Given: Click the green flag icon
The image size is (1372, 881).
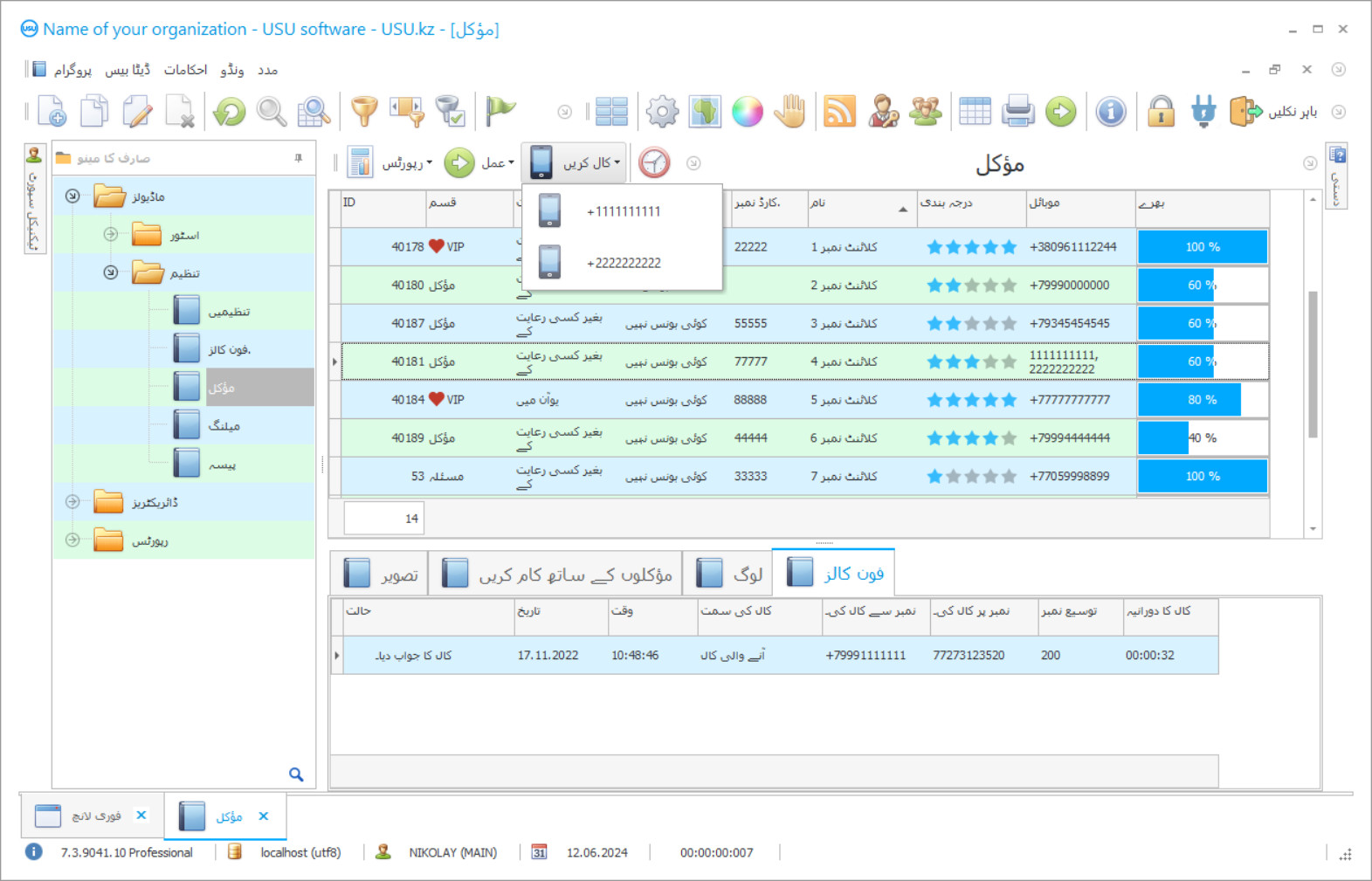Looking at the screenshot, I should (x=500, y=111).
